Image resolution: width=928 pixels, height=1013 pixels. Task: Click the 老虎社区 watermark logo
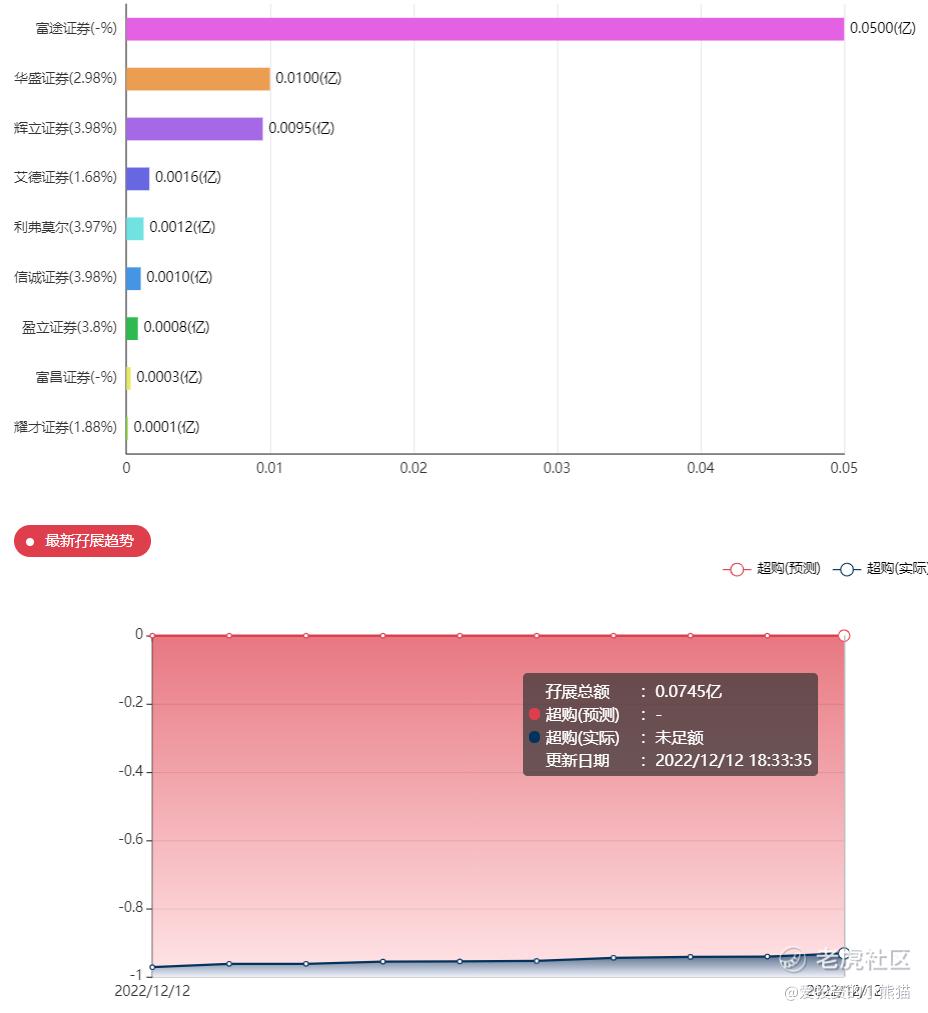[845, 959]
